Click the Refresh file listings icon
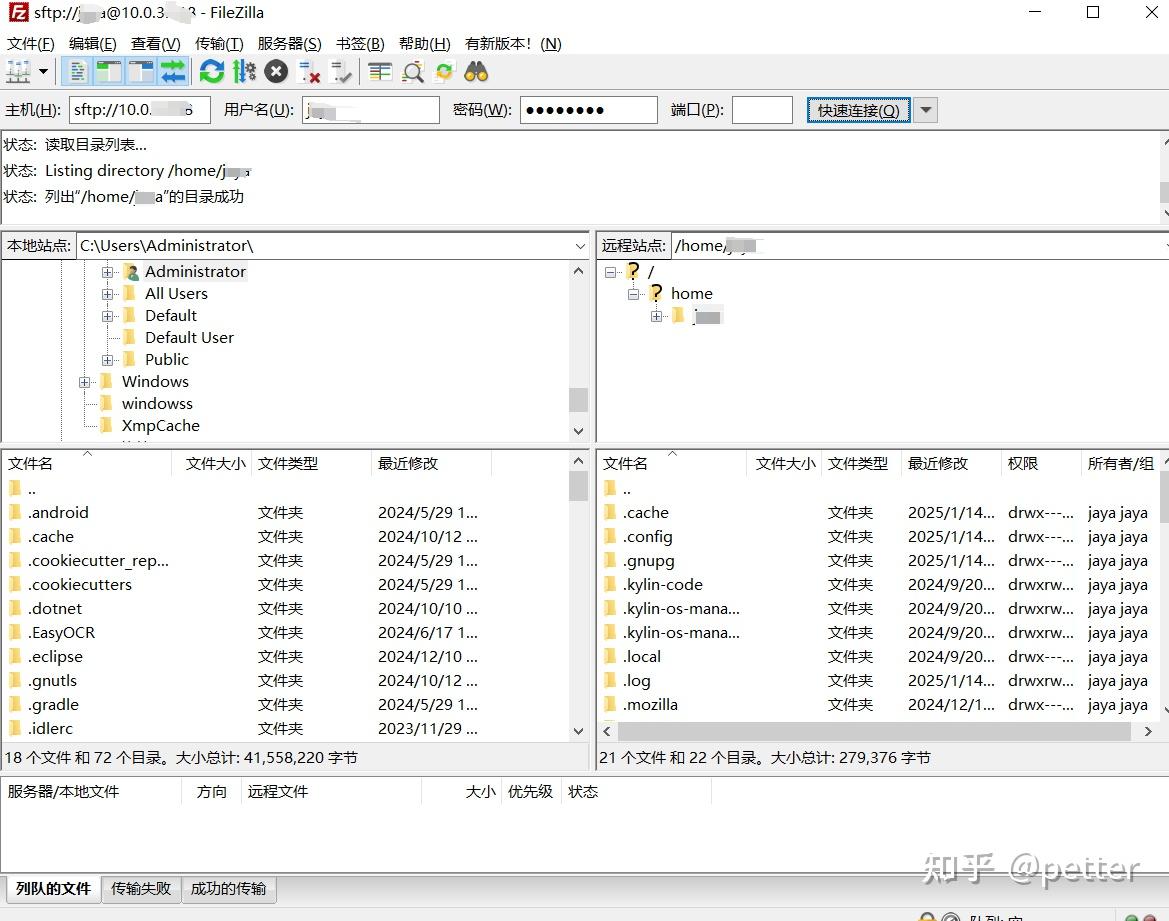 pyautogui.click(x=210, y=71)
